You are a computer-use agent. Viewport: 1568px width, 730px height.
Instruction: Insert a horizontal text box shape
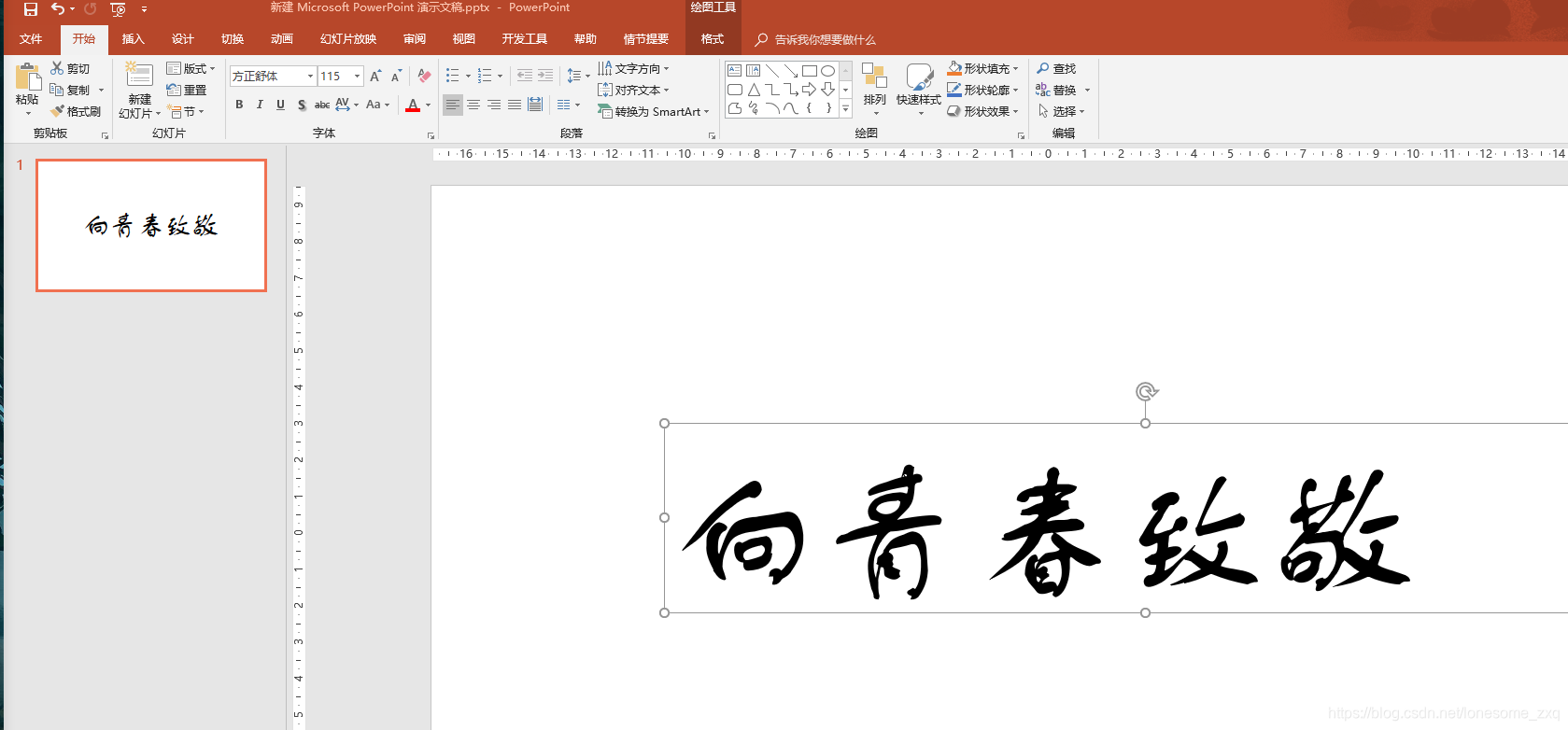point(734,71)
